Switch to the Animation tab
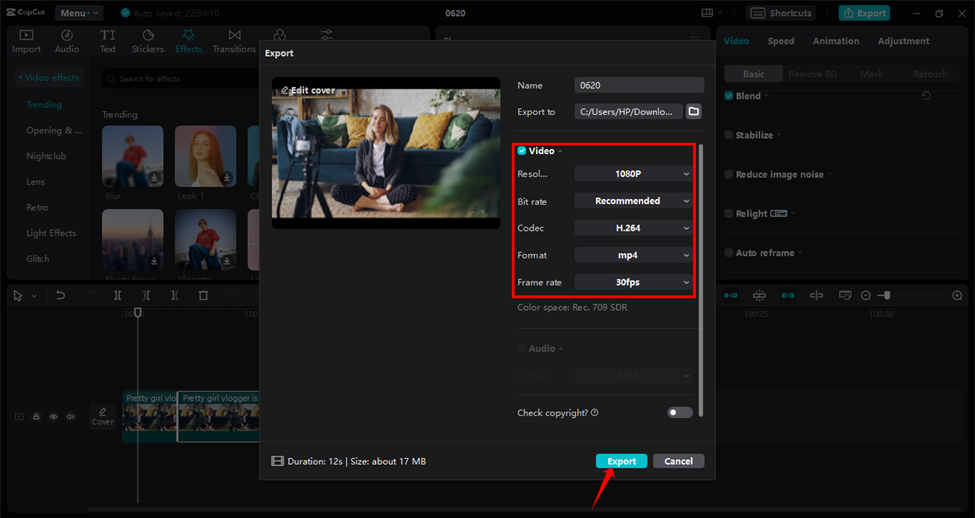The height and width of the screenshot is (518, 975). 836,41
